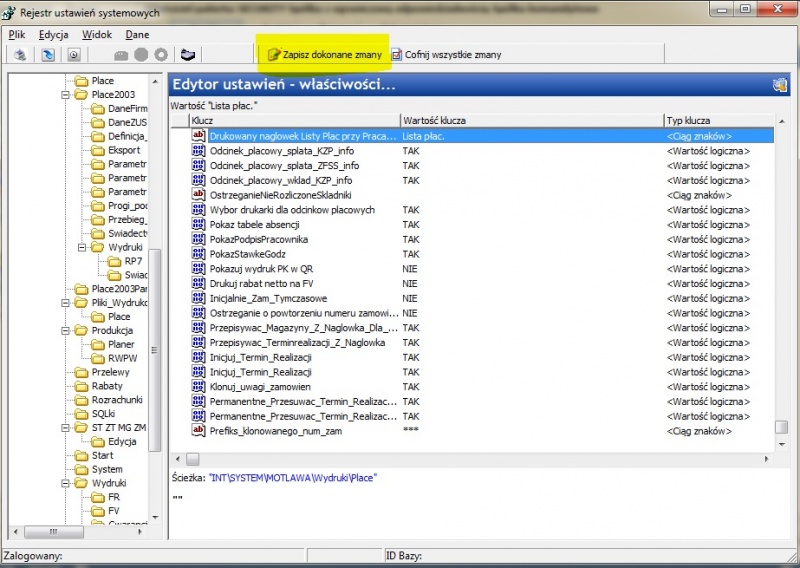Click the 'ab' icon of OstrzeganieNieRozliczoneSkladniki
Viewport: 800px width, 568px height.
198,194
